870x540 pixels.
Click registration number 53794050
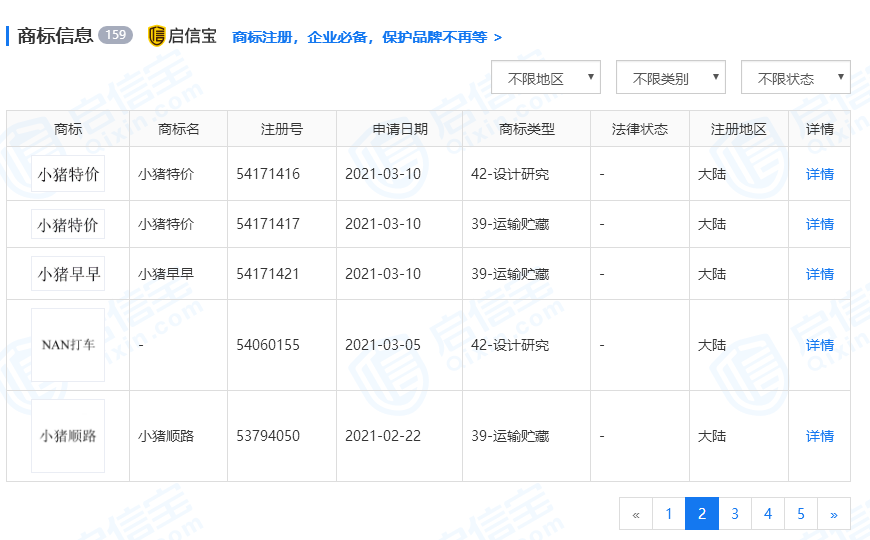tap(268, 436)
